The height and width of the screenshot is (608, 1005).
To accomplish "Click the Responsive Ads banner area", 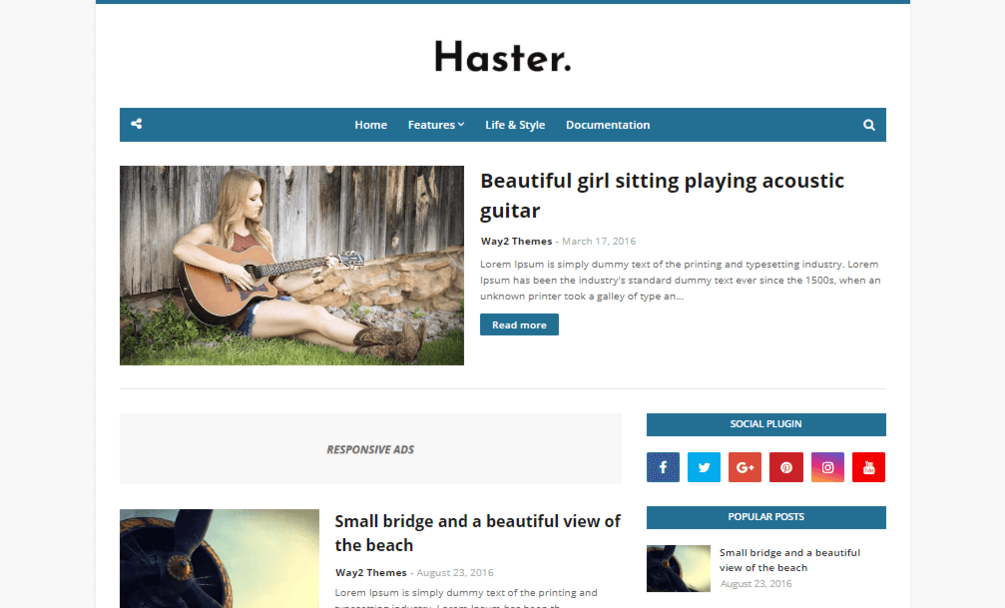I will [370, 448].
